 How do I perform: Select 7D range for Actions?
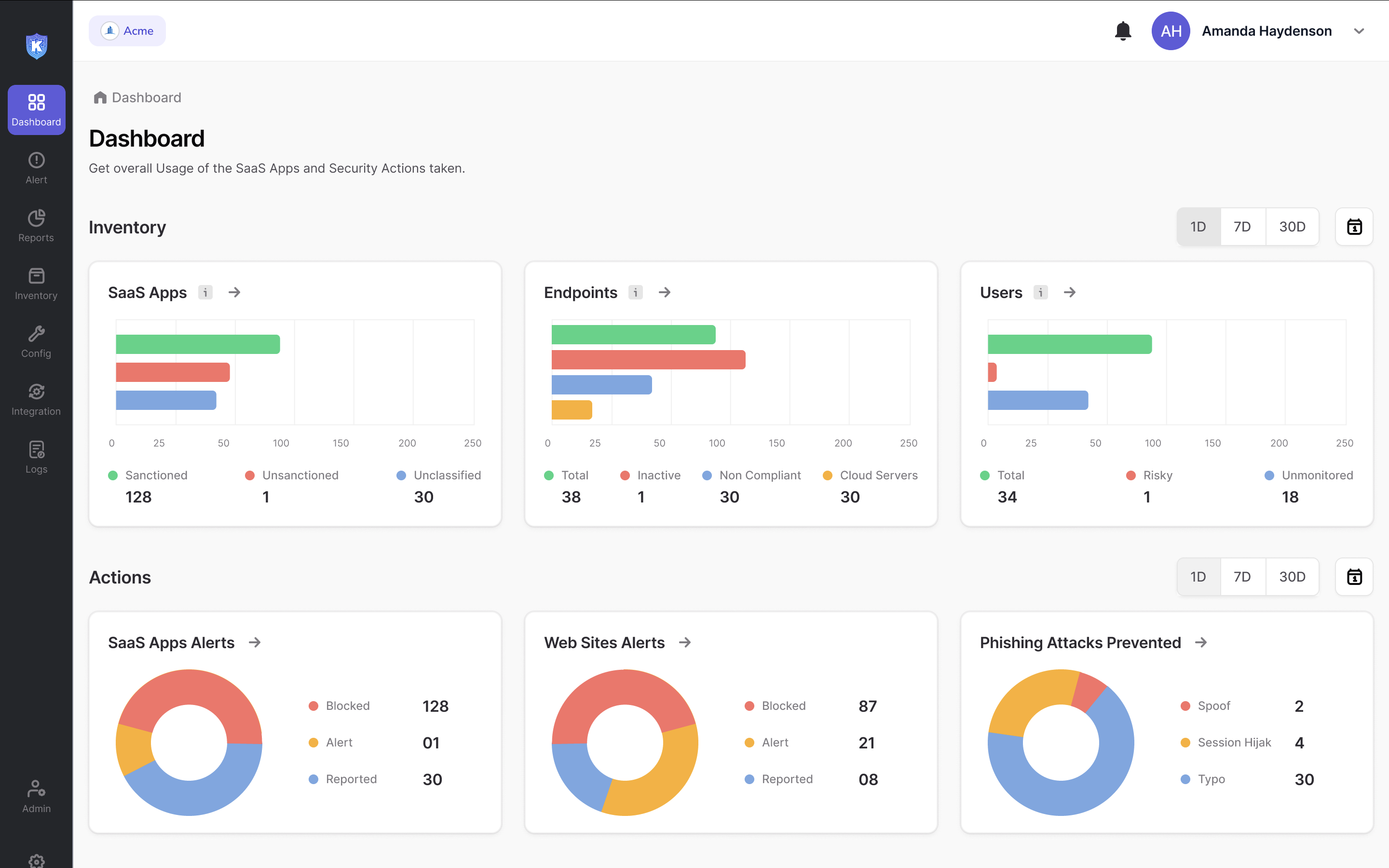(1242, 577)
